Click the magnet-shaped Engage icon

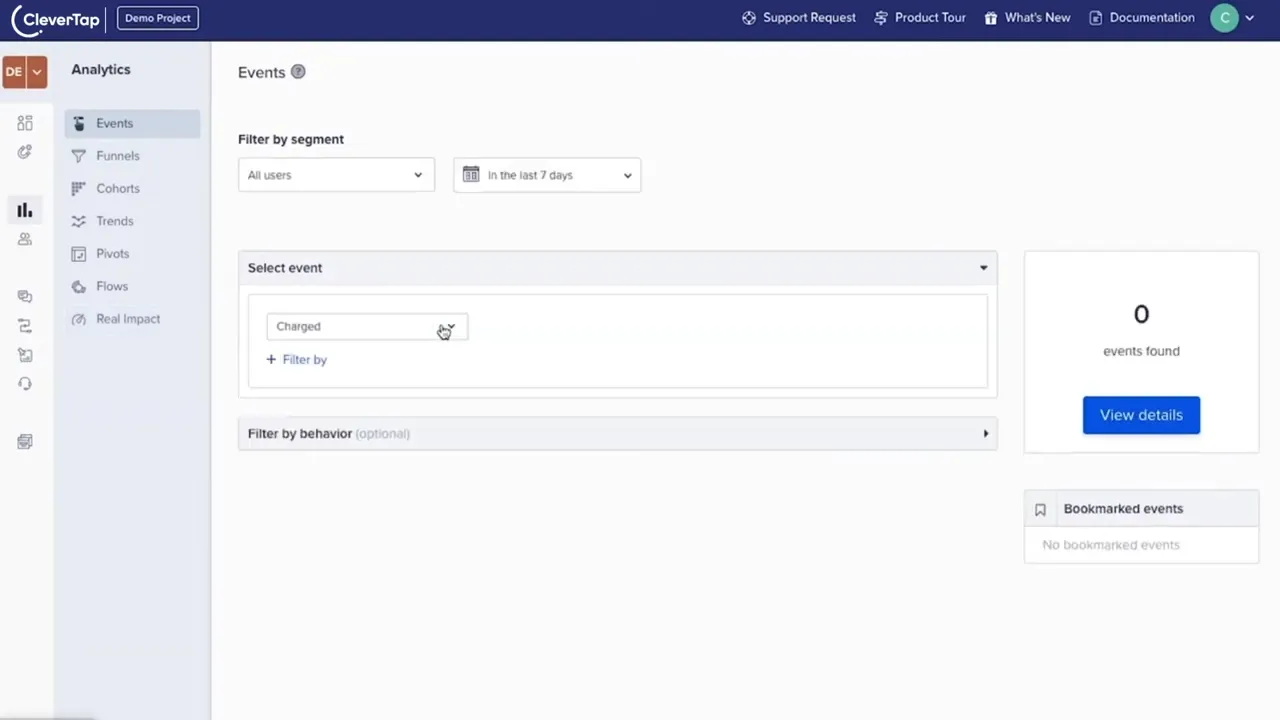click(x=24, y=151)
